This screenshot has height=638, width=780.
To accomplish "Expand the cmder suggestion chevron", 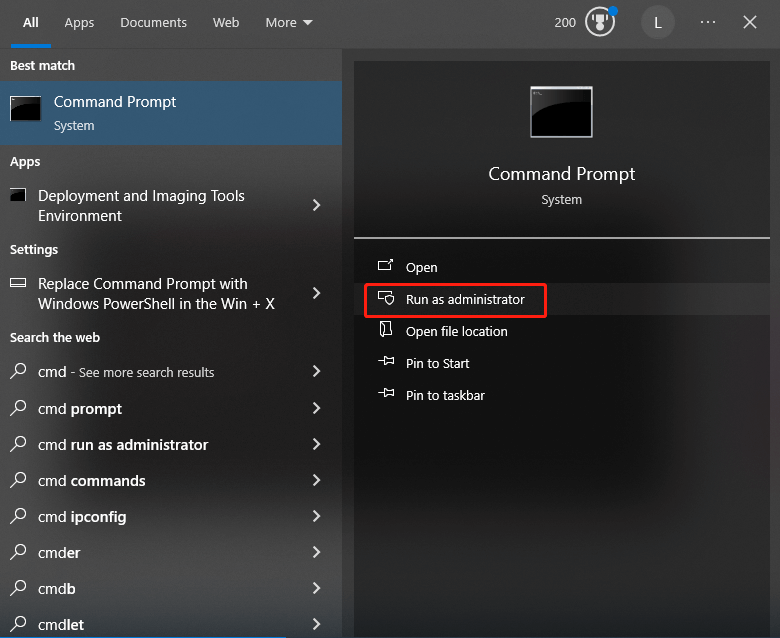I will [316, 552].
